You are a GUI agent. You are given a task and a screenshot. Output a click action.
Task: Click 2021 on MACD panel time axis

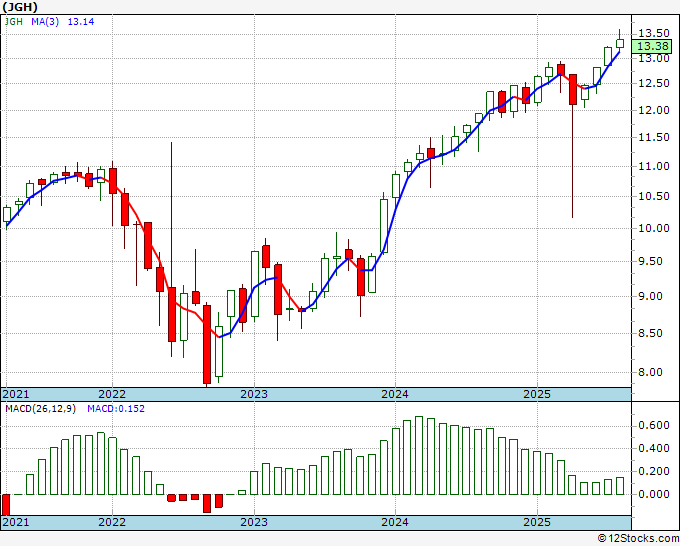(x=16, y=522)
